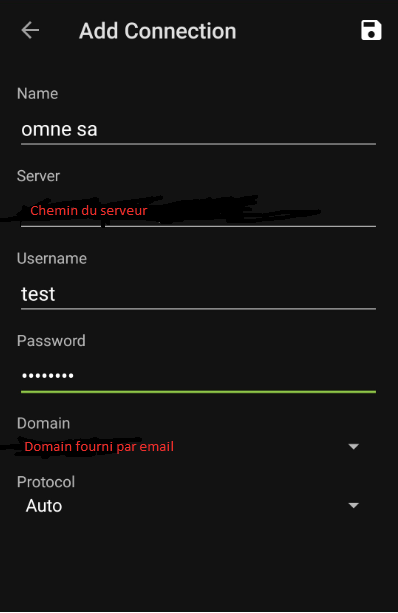The width and height of the screenshot is (398, 613).
Task: Focus the Password field with masked dots
Action: tap(198, 376)
